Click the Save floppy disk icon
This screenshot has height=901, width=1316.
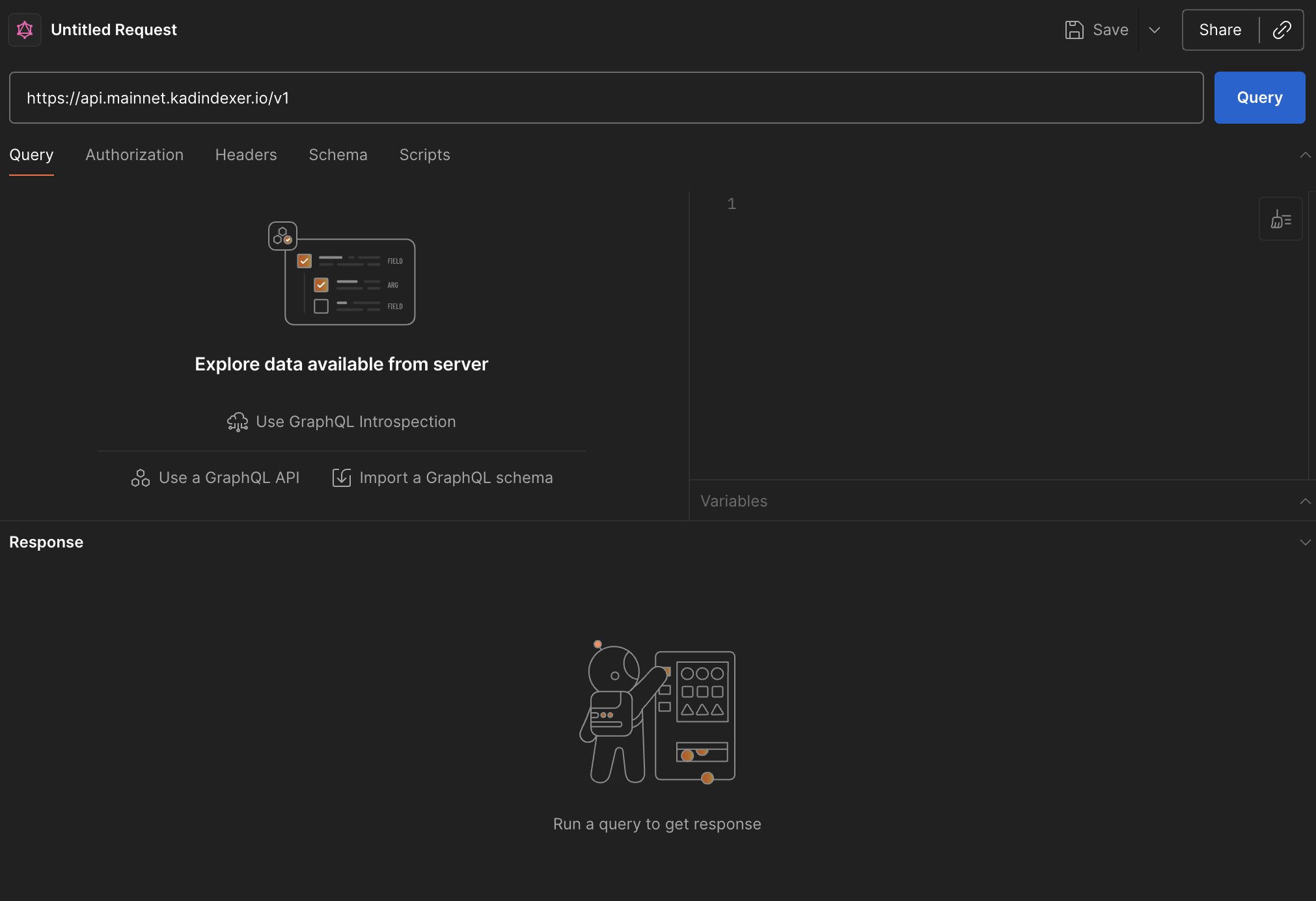click(1074, 30)
